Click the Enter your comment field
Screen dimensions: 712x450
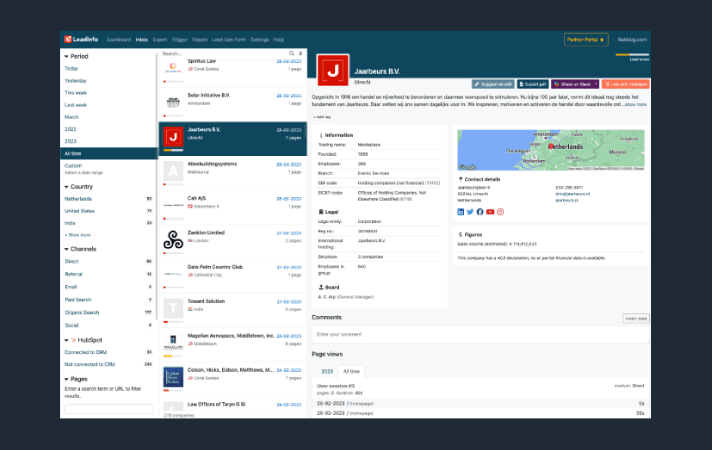(480, 335)
